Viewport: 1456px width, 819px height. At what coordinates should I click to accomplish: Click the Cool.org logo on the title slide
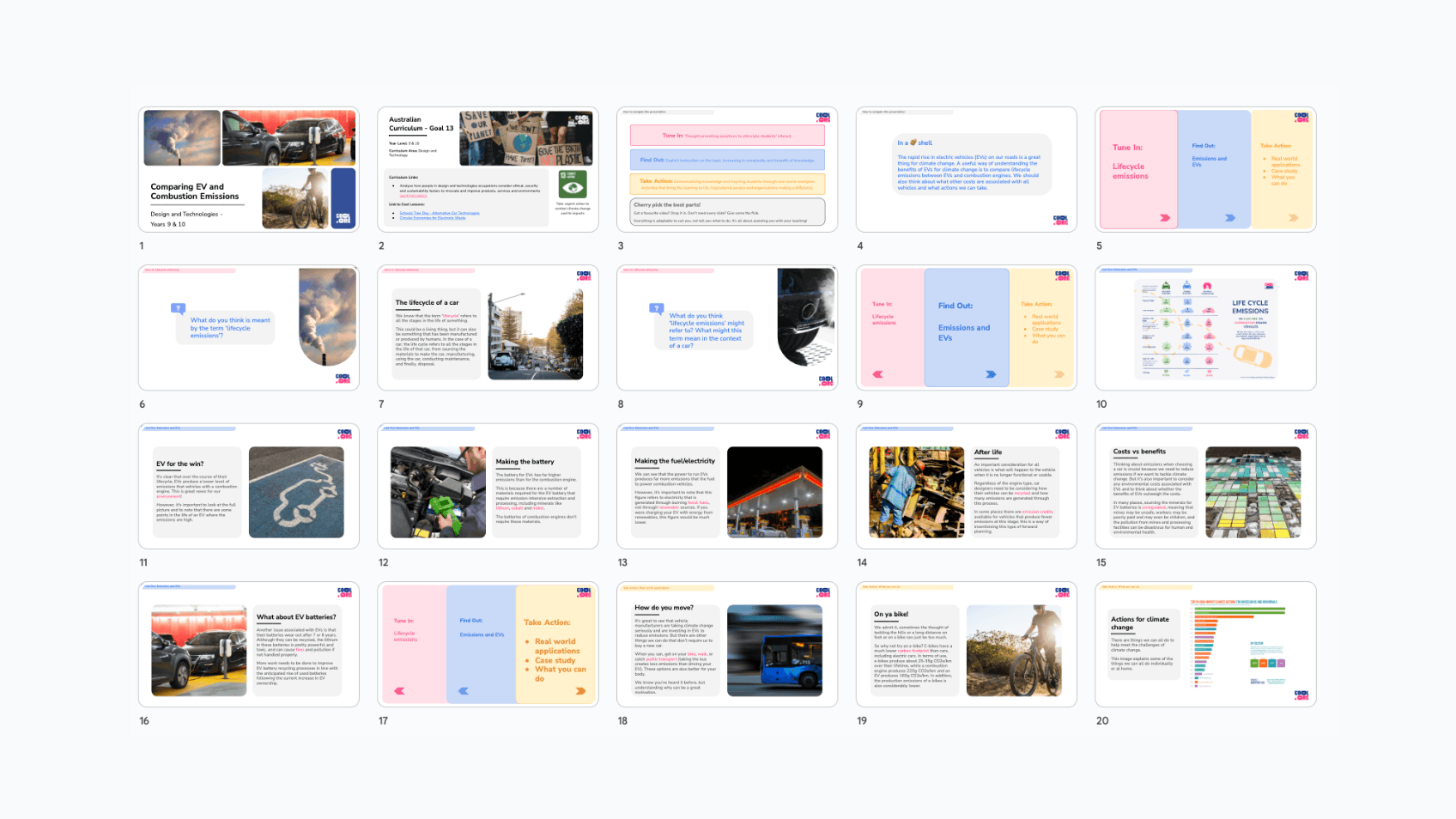point(342,218)
